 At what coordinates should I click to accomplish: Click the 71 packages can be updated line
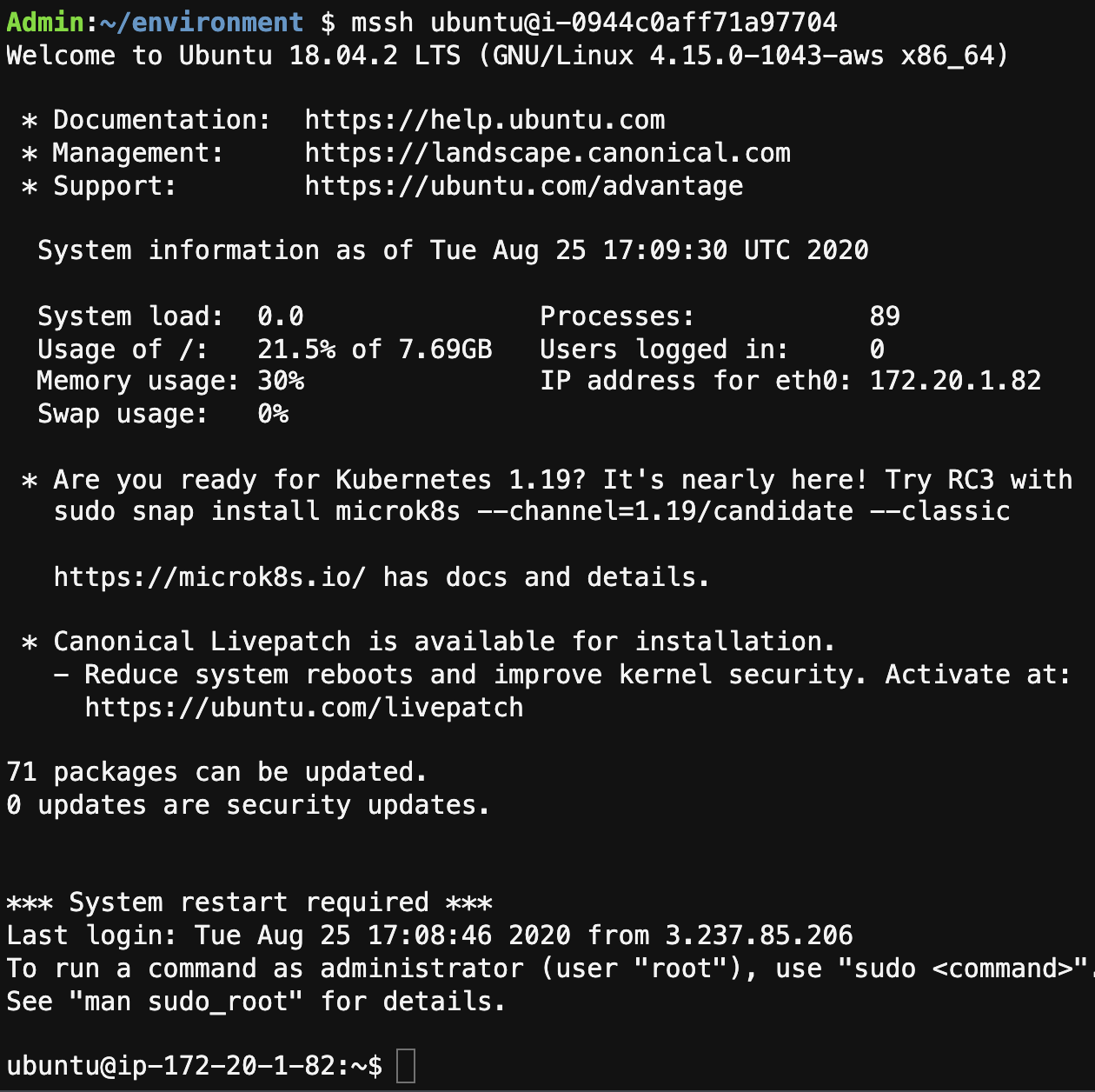(x=216, y=772)
